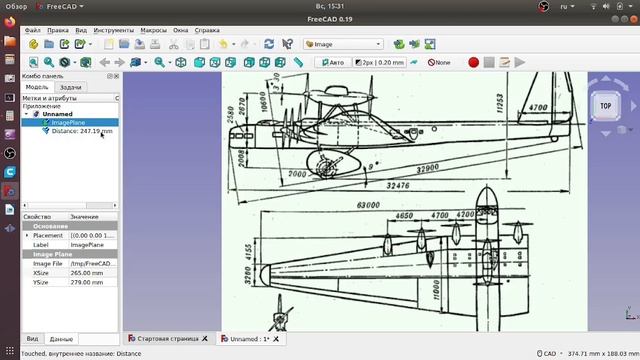Open the link navigation dropdown arrow
The height and width of the screenshot is (360, 640).
click(146, 62)
